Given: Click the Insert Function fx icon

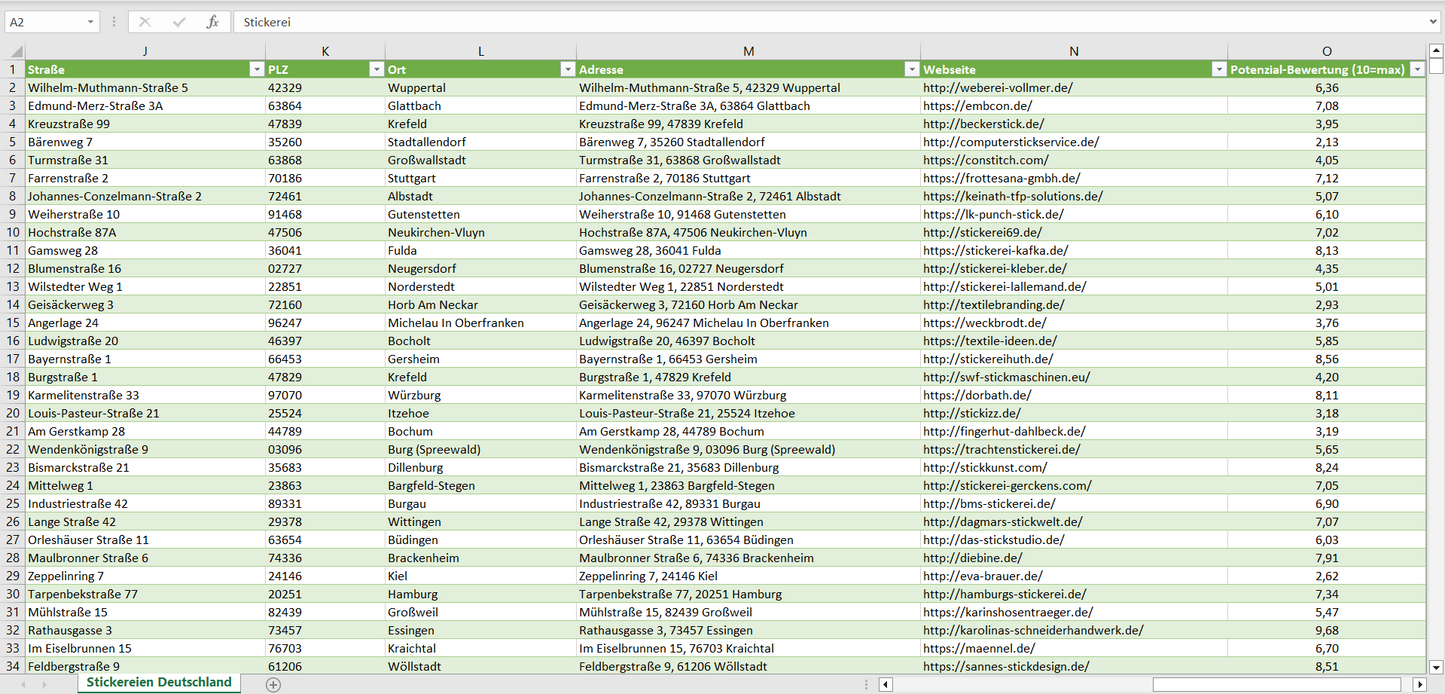Looking at the screenshot, I should point(212,22).
